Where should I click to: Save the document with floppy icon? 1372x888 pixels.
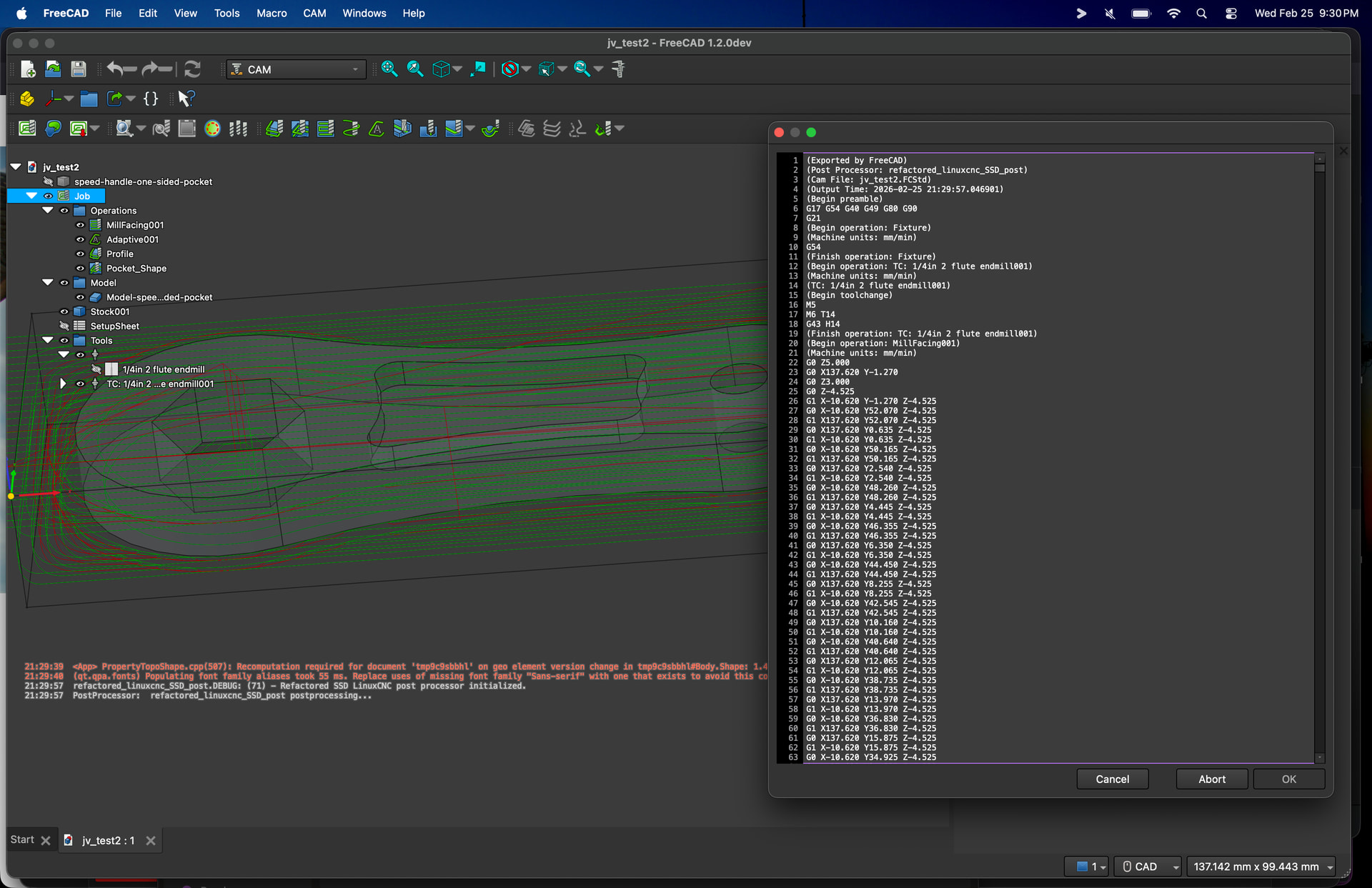(x=79, y=69)
